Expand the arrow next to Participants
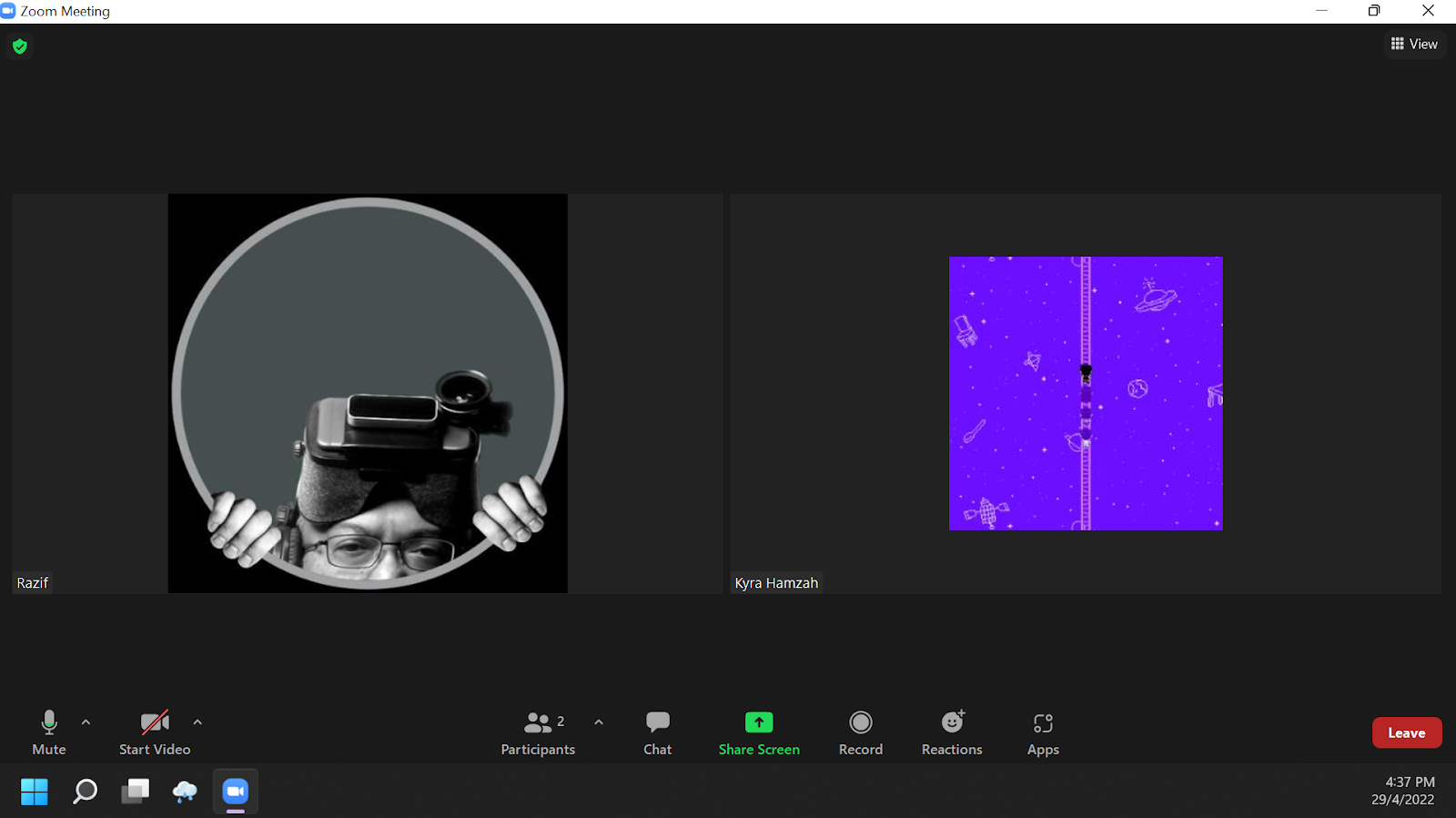This screenshot has height=818, width=1456. [x=599, y=722]
